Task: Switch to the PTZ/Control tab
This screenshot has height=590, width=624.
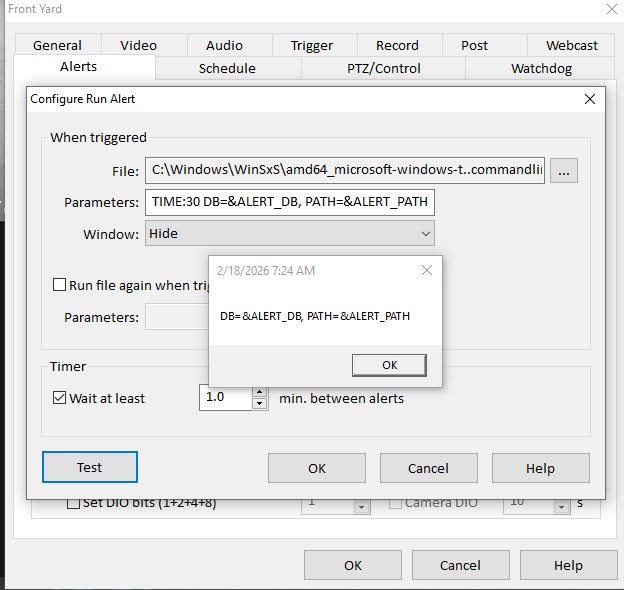Action: 384,68
